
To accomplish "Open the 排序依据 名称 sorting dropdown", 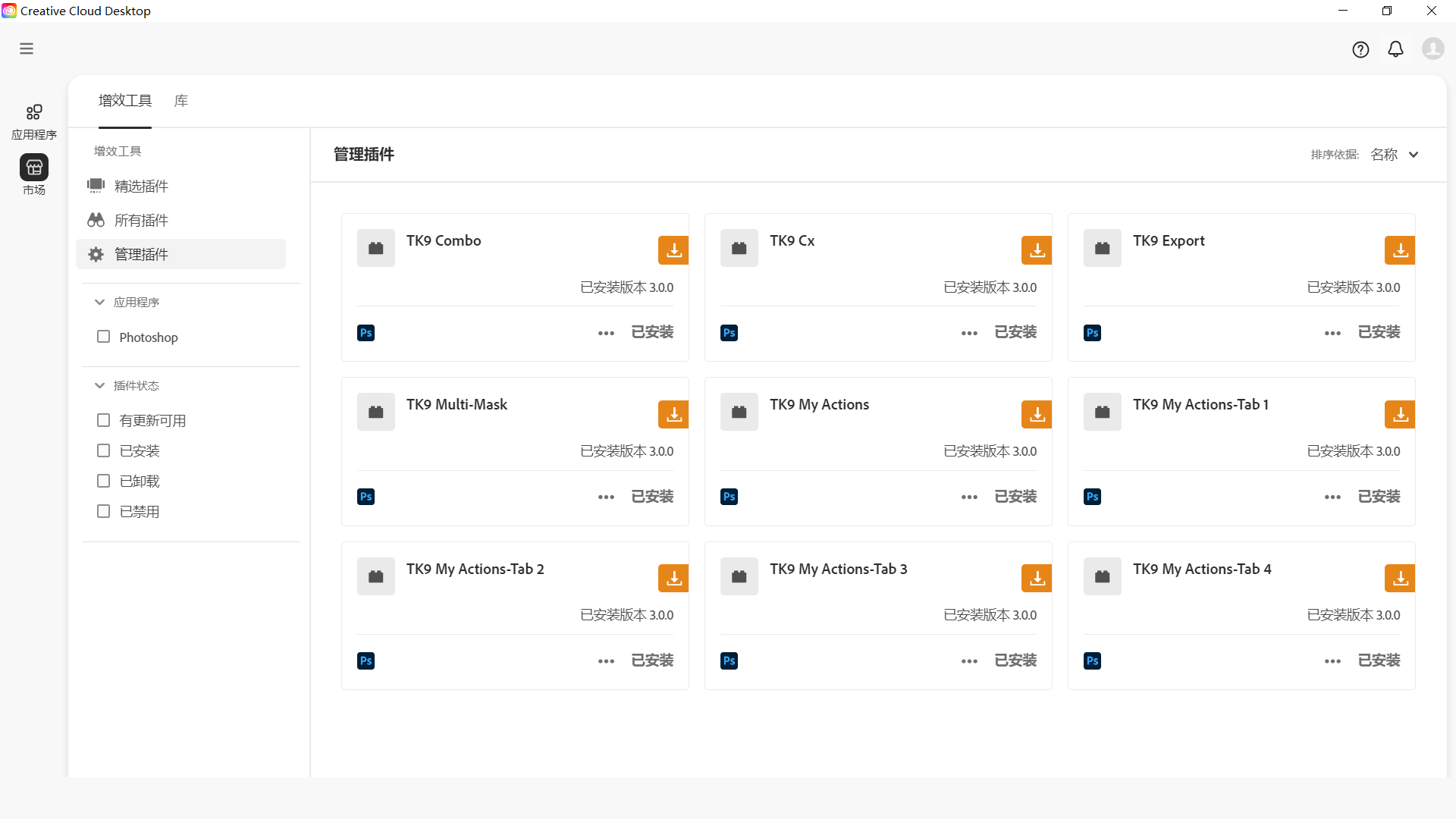I will [x=1395, y=154].
